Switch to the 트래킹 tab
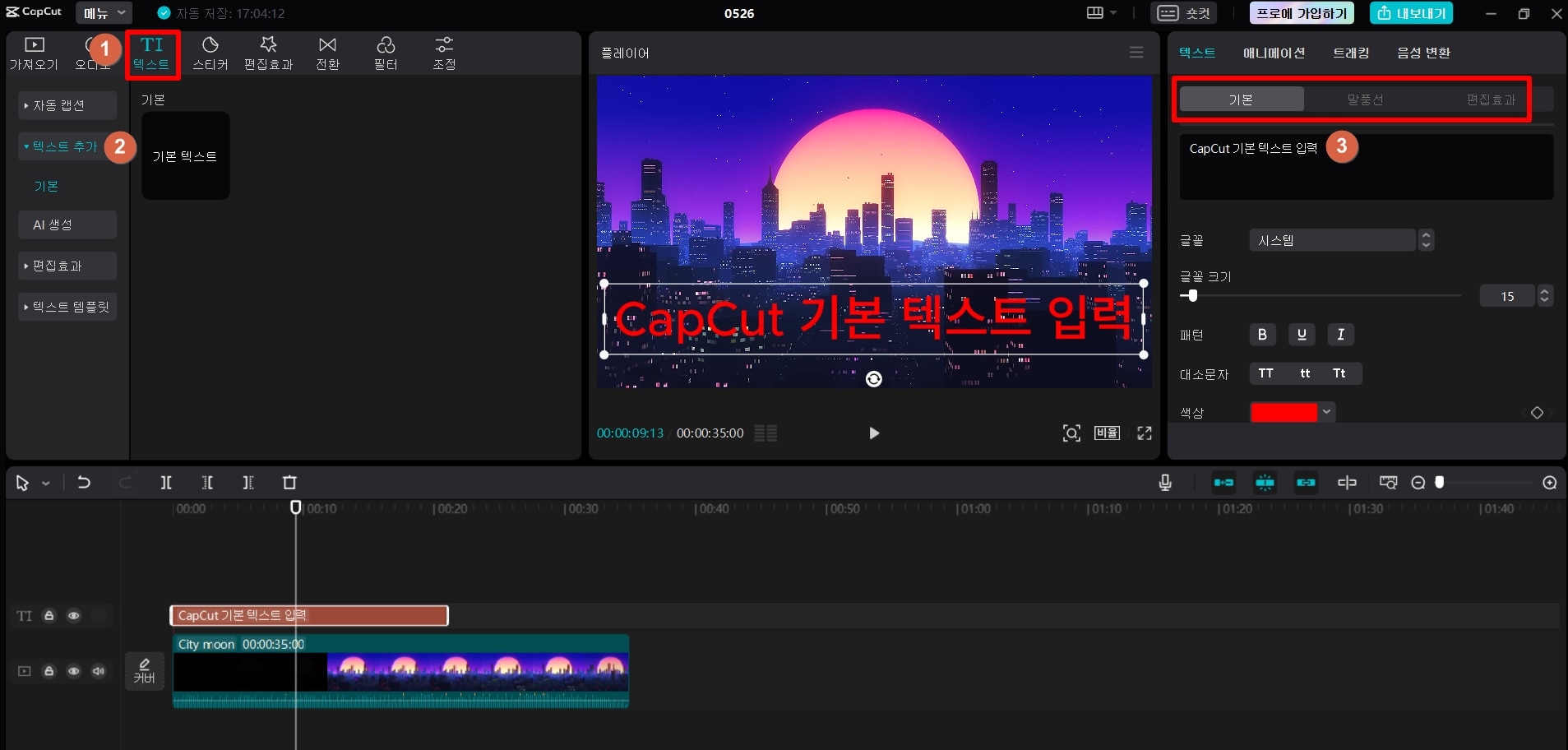Screen dimensions: 1568x750 tap(1351, 53)
